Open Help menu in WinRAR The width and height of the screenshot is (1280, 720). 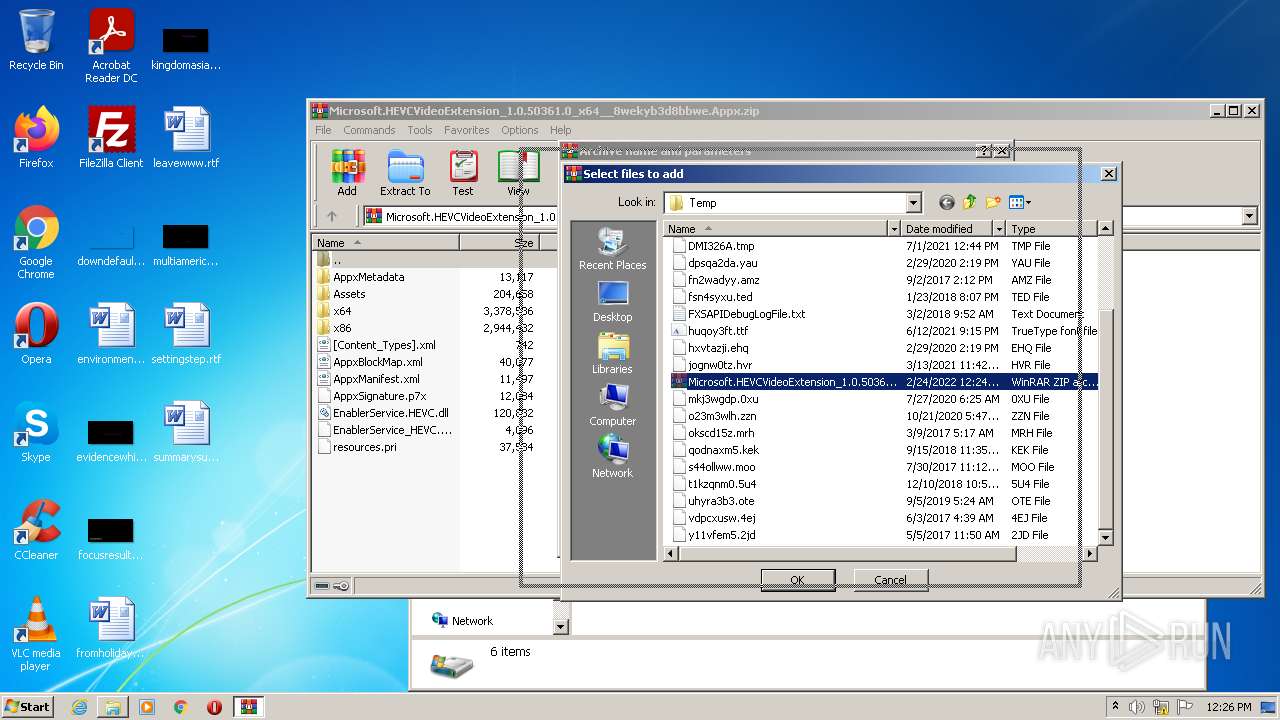[561, 130]
